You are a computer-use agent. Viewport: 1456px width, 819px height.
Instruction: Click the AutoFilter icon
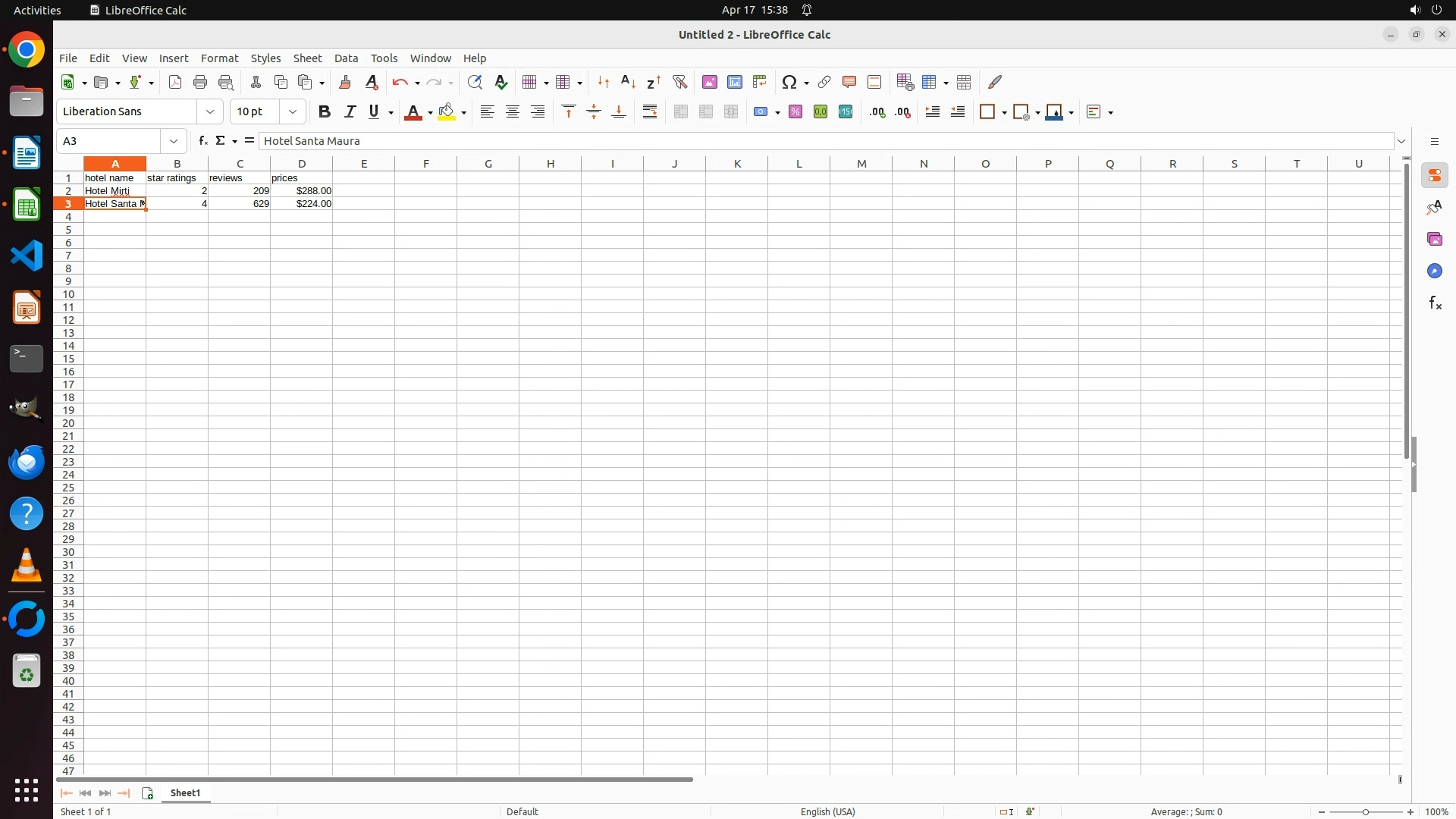pyautogui.click(x=679, y=82)
